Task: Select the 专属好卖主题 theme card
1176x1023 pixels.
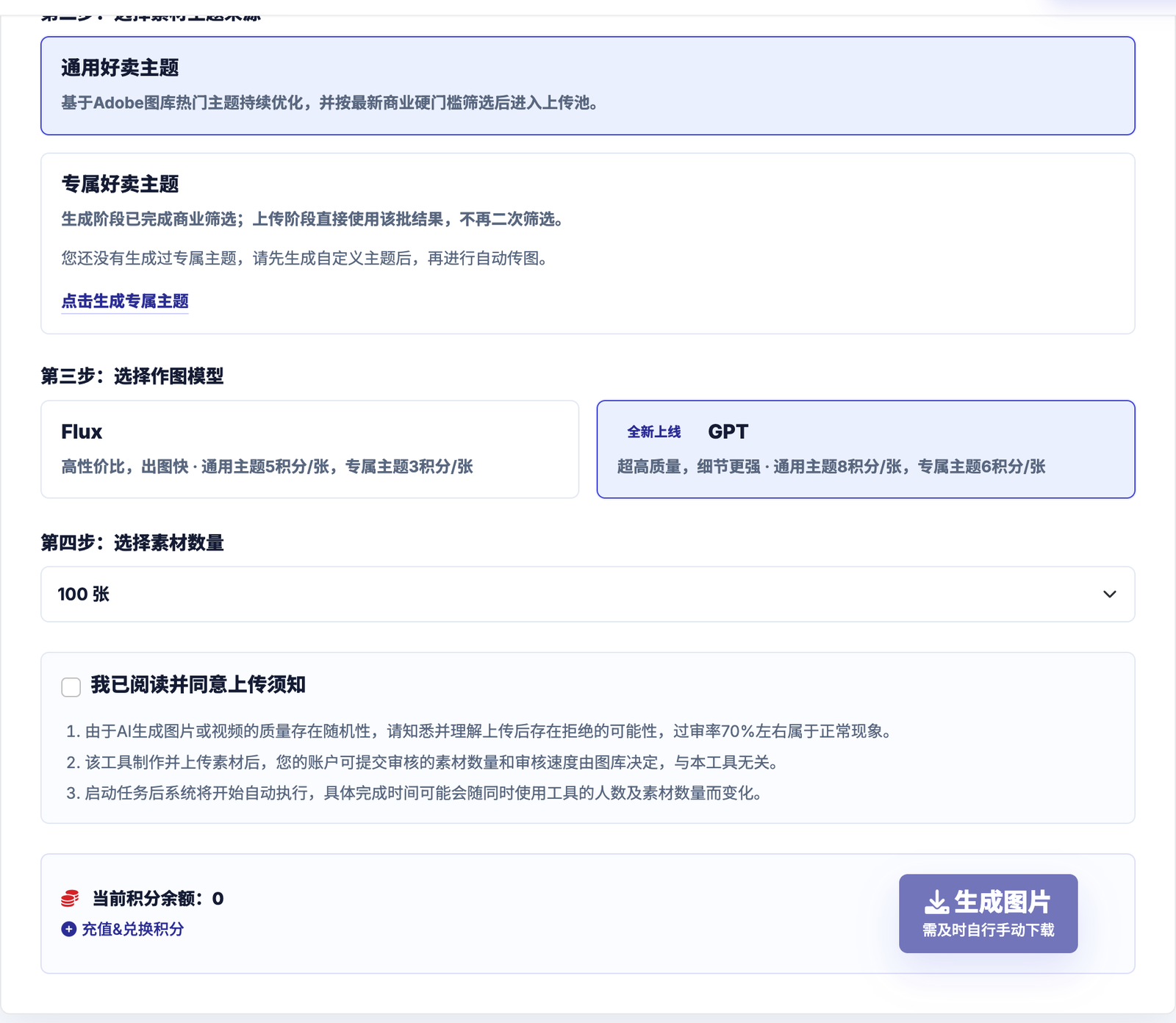Action: tap(588, 243)
